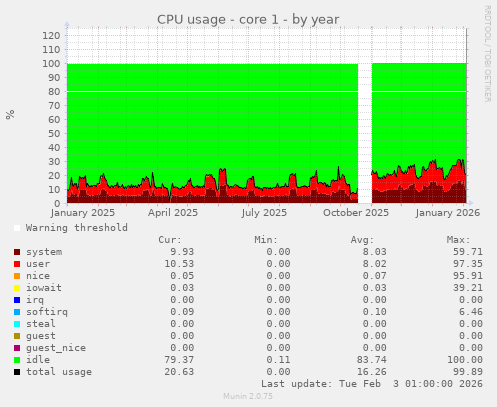
Task: Click the 80 y-axis tick label
Action: coord(54,91)
